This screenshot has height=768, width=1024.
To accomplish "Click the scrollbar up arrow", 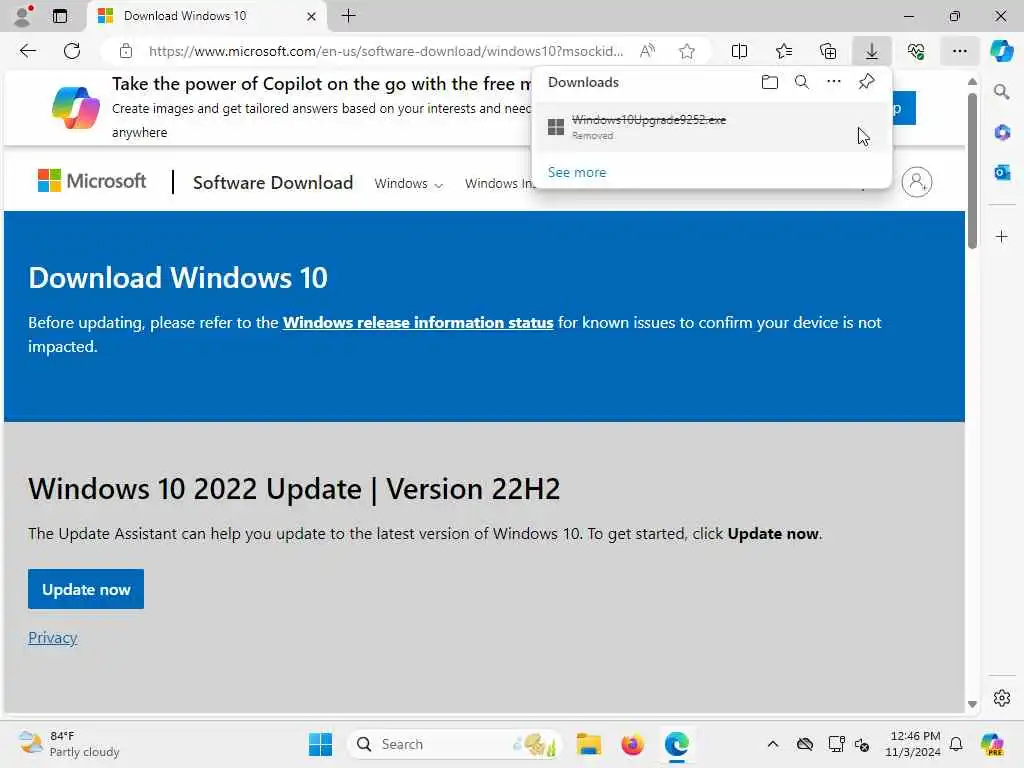I will pos(972,82).
